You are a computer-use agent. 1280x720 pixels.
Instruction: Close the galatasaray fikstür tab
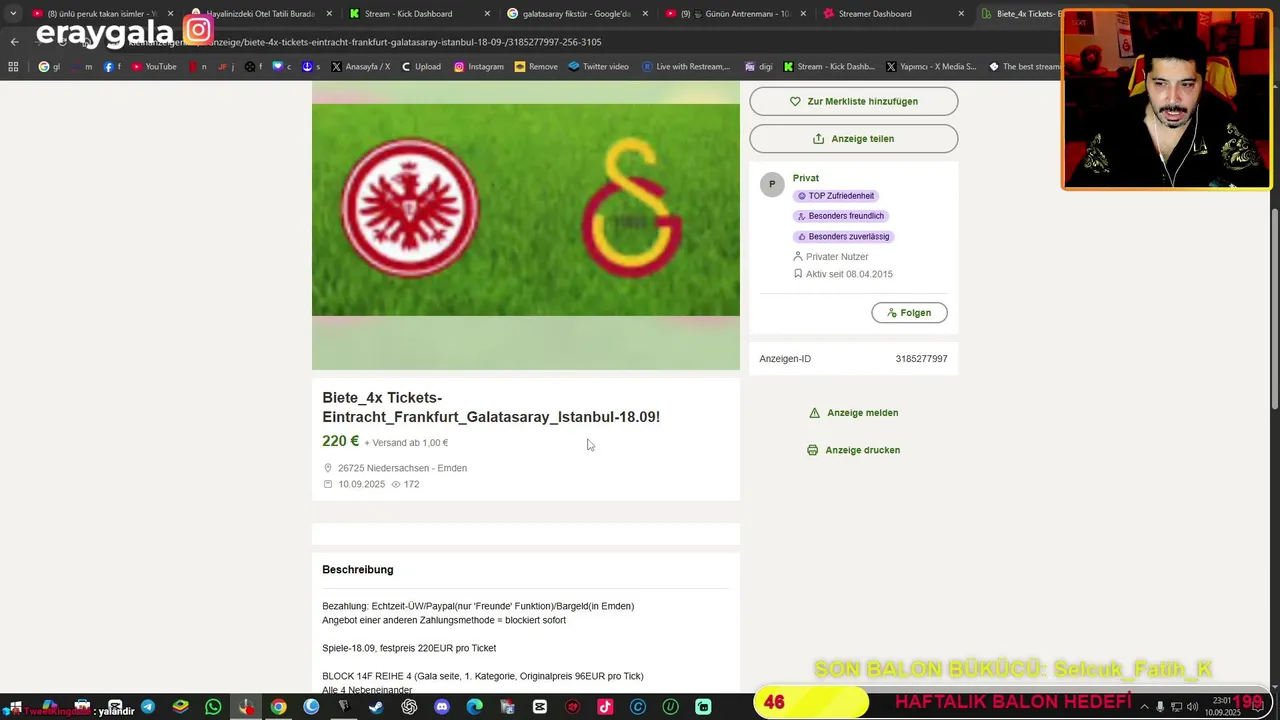[646, 14]
